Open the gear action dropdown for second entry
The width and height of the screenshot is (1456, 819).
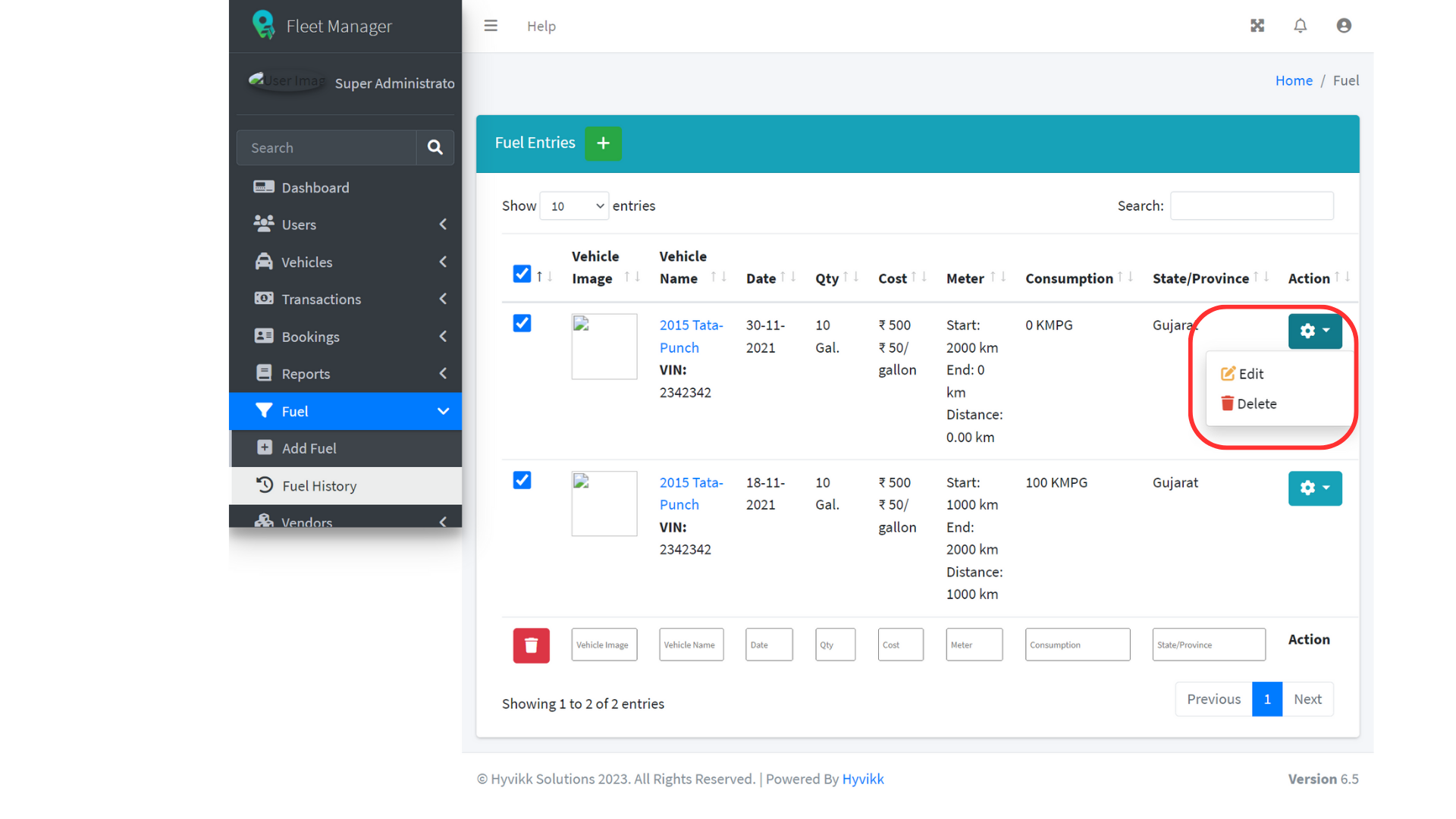[x=1315, y=488]
